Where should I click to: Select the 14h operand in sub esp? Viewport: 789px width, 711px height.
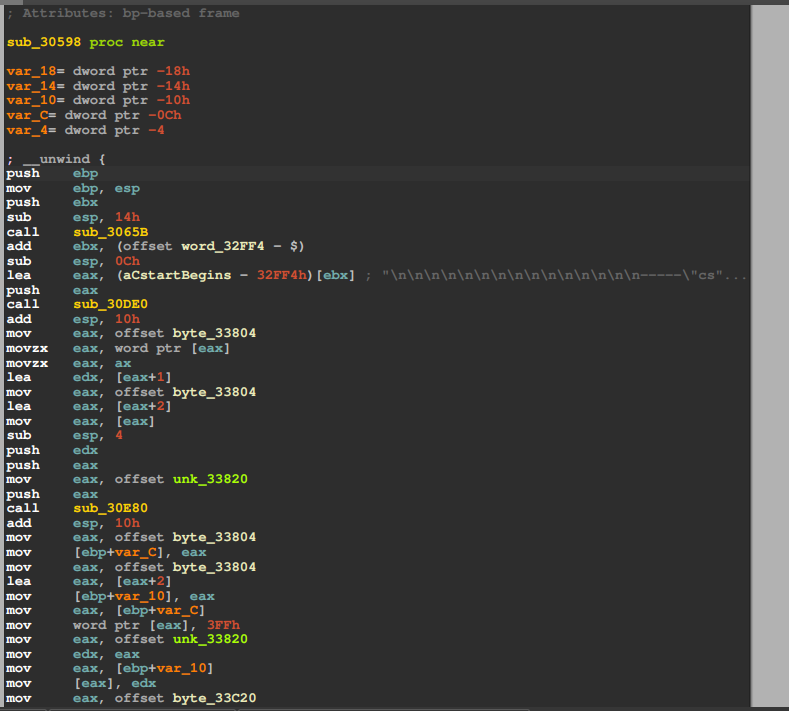126,217
